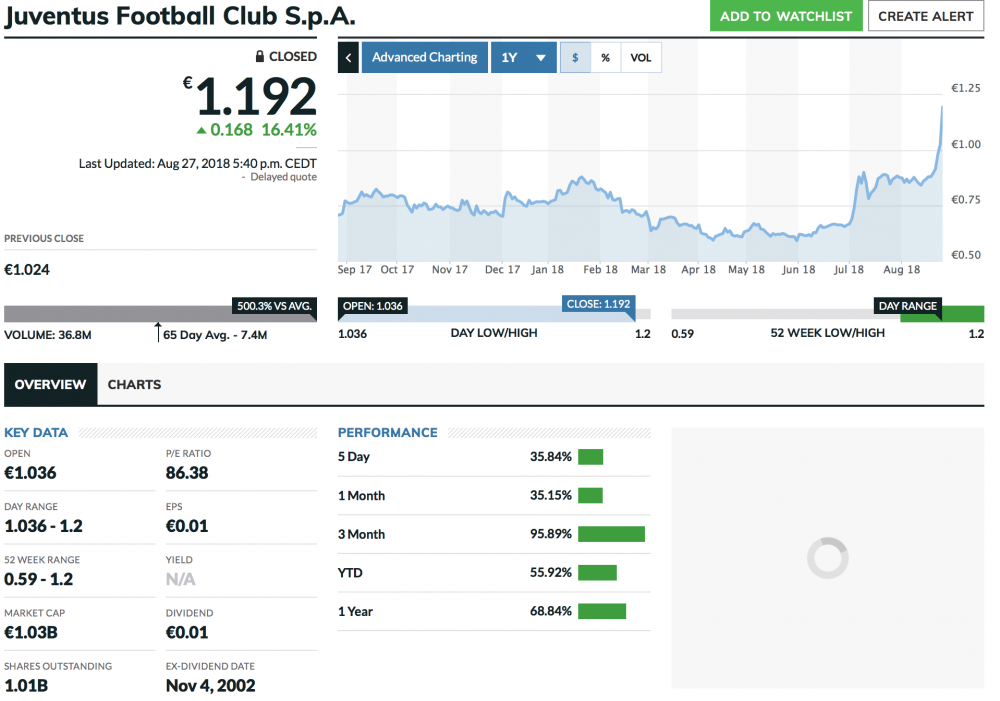Select the Overview tab
Screen dimensions: 1000x701
50,385
